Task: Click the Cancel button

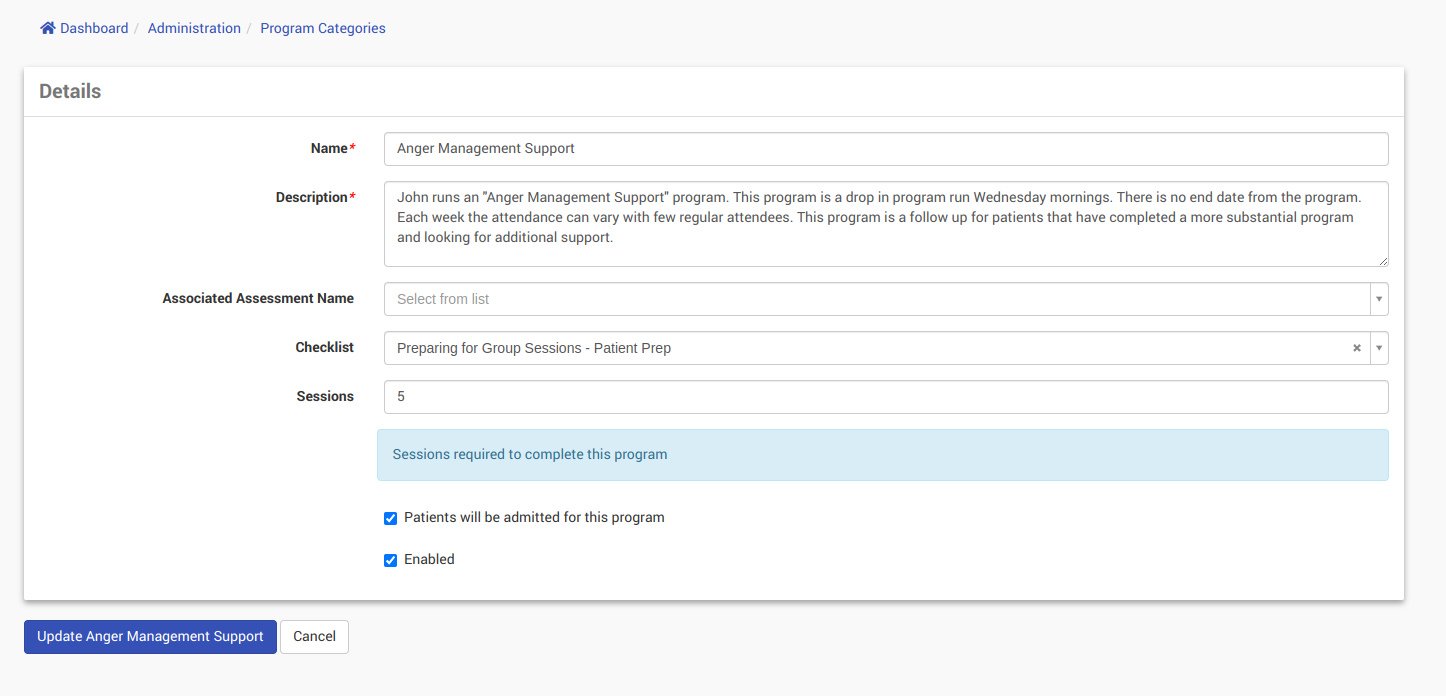Action: tap(314, 637)
